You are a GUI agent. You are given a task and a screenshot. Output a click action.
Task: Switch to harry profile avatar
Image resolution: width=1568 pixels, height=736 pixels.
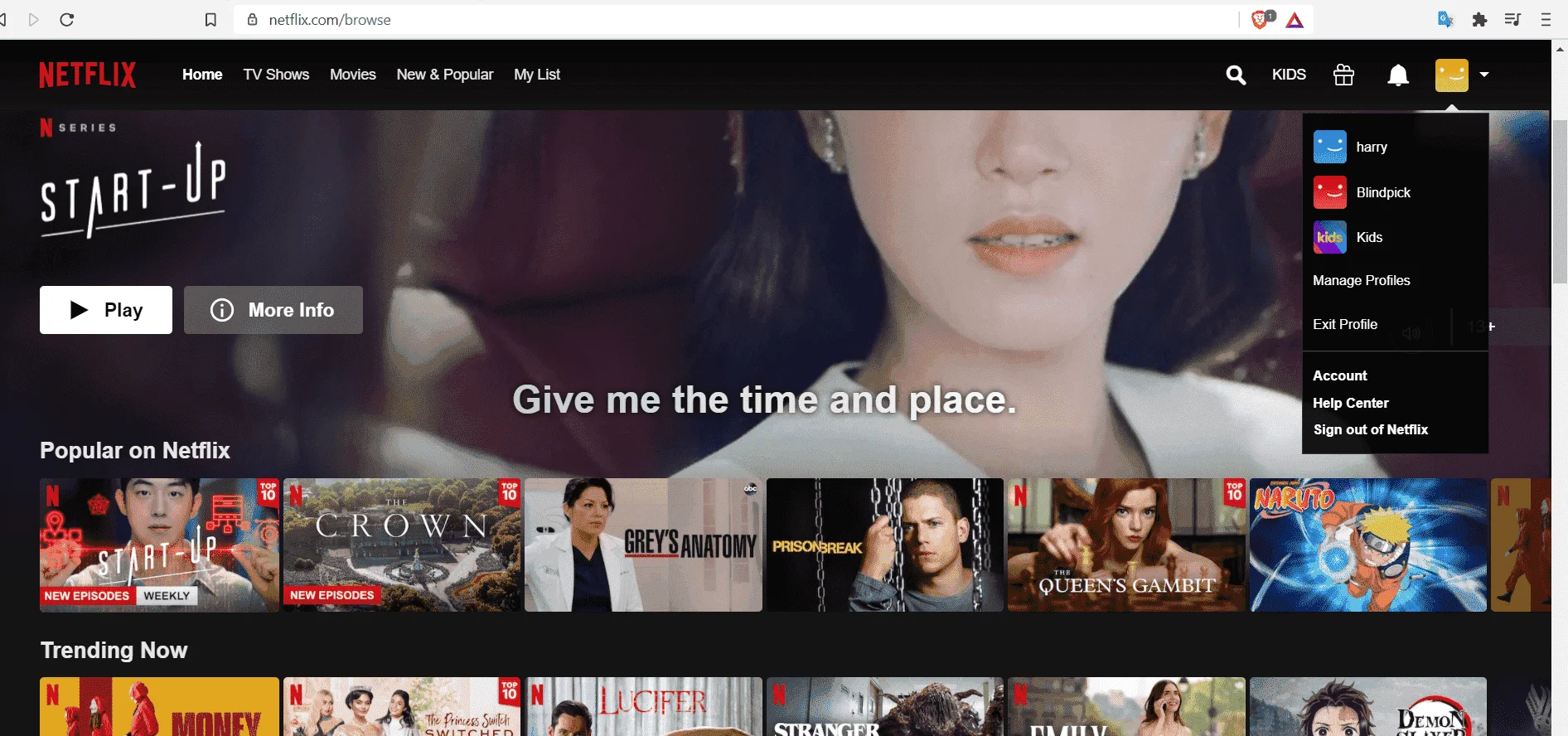[x=1330, y=147]
